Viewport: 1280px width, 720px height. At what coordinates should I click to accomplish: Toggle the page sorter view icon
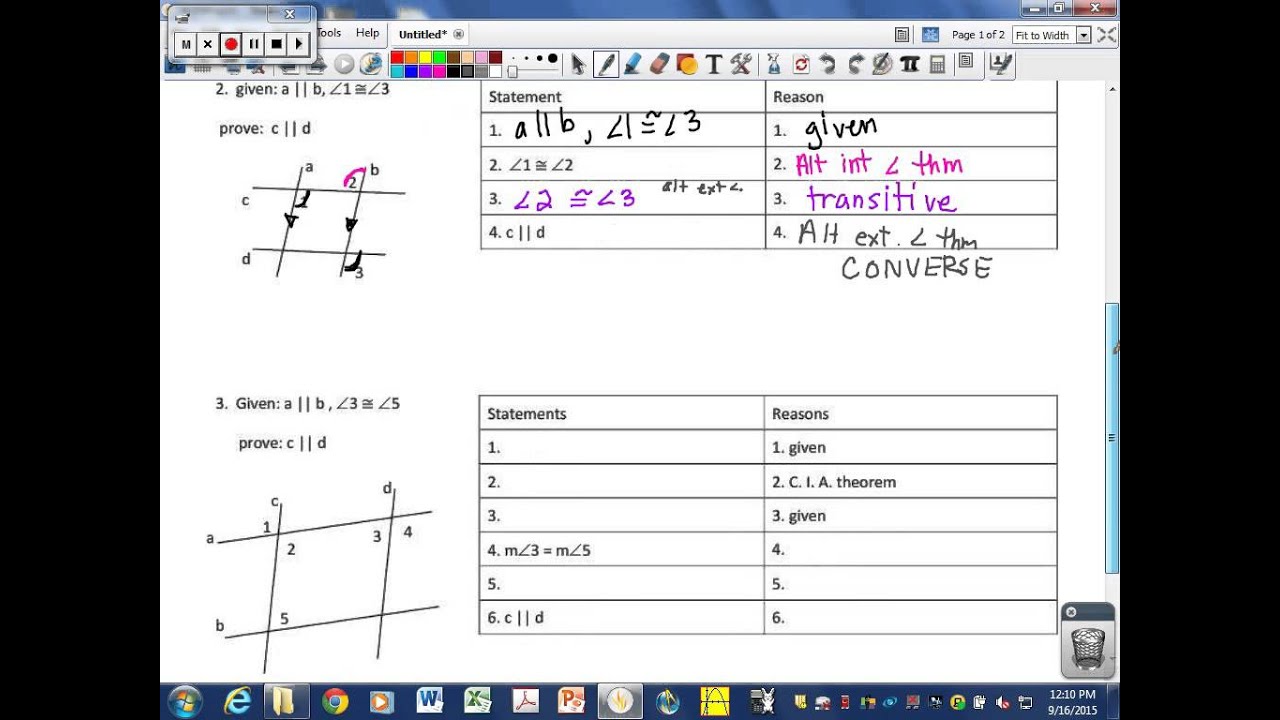coord(902,34)
